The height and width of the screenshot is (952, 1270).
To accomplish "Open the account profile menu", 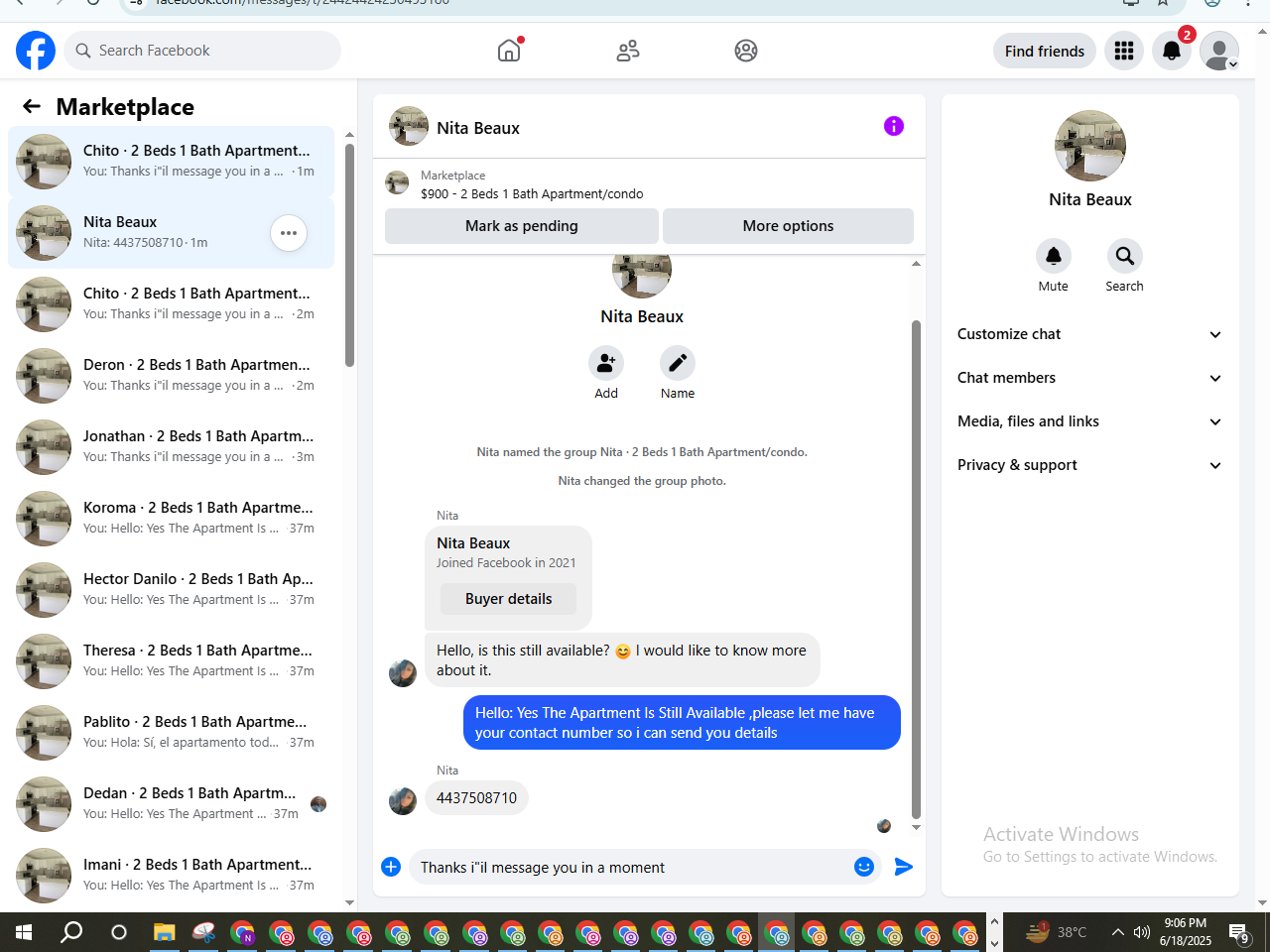I will [1219, 51].
